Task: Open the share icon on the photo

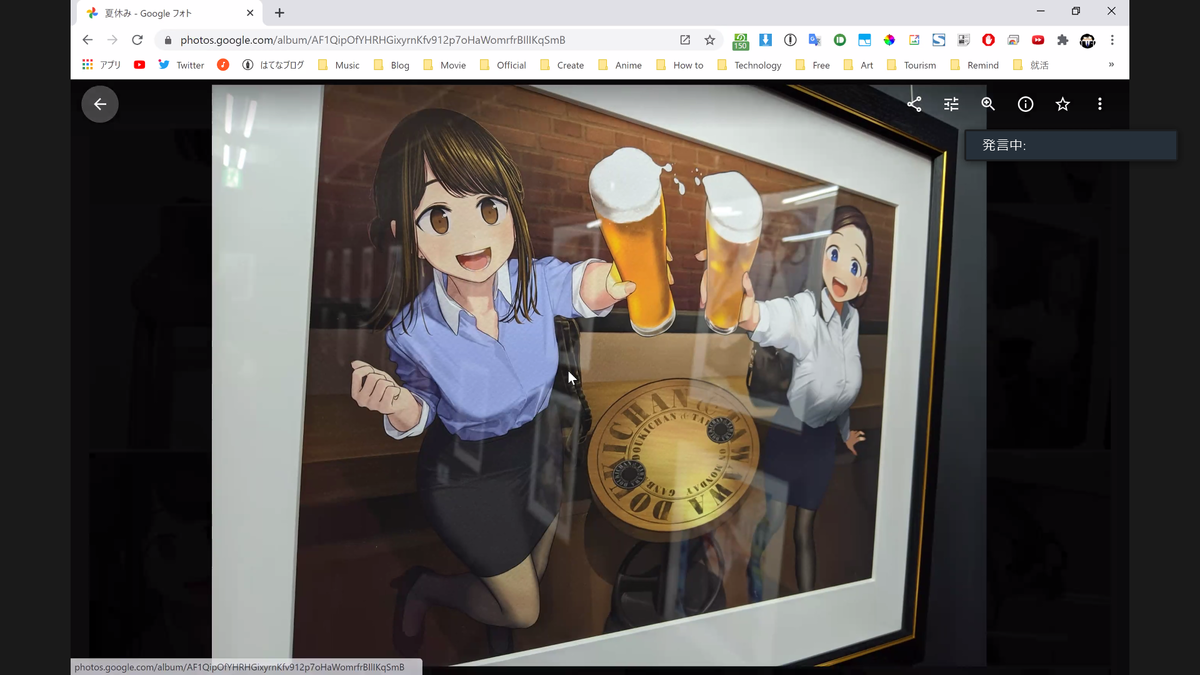Action: 914,104
